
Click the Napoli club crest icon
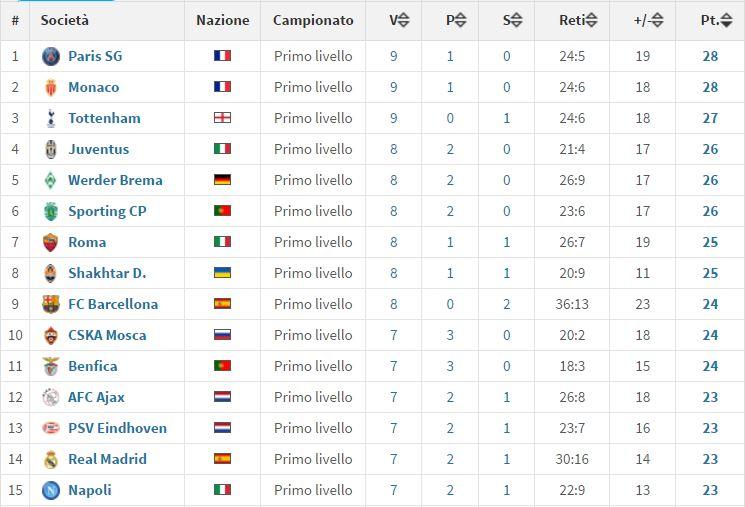click(x=51, y=490)
